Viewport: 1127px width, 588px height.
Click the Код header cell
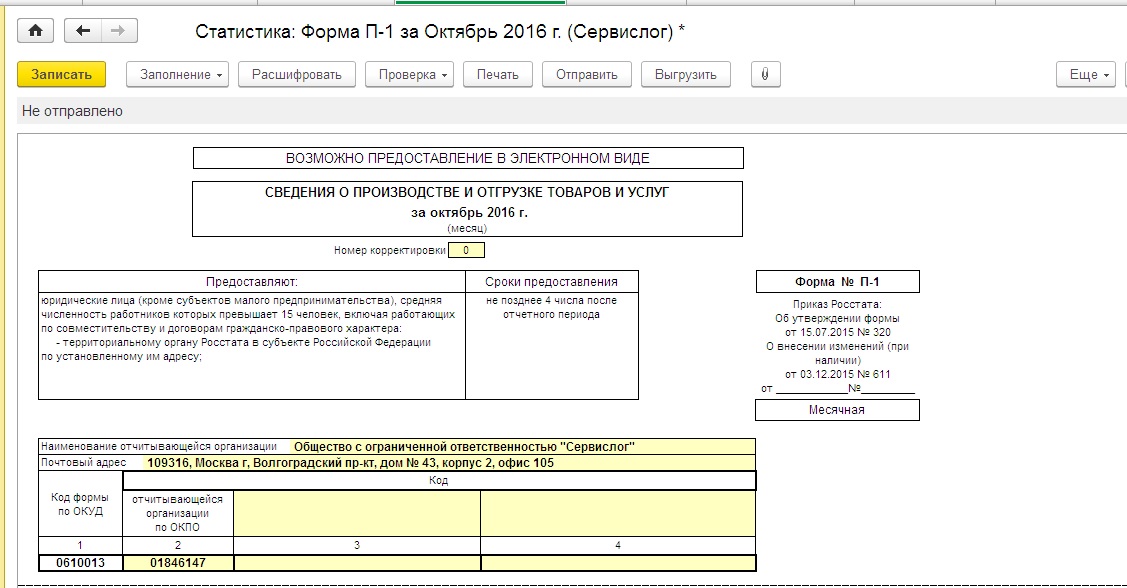click(x=438, y=480)
